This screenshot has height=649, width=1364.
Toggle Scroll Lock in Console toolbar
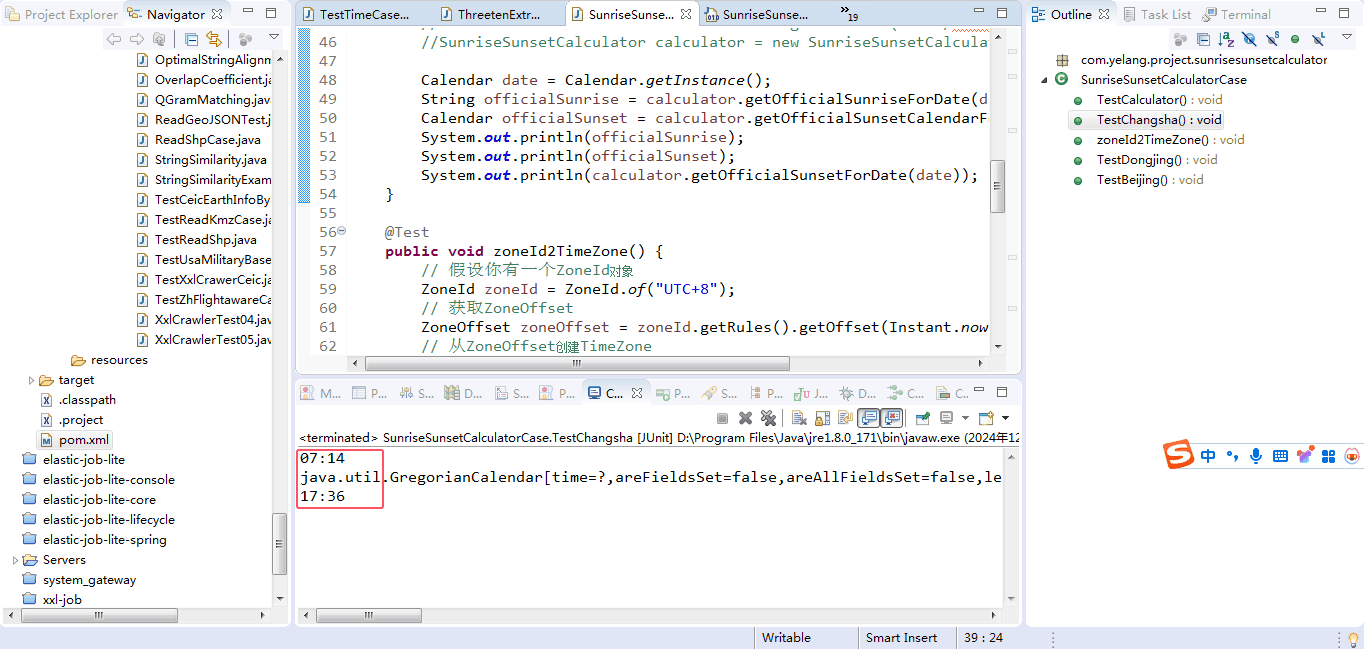pos(822,418)
